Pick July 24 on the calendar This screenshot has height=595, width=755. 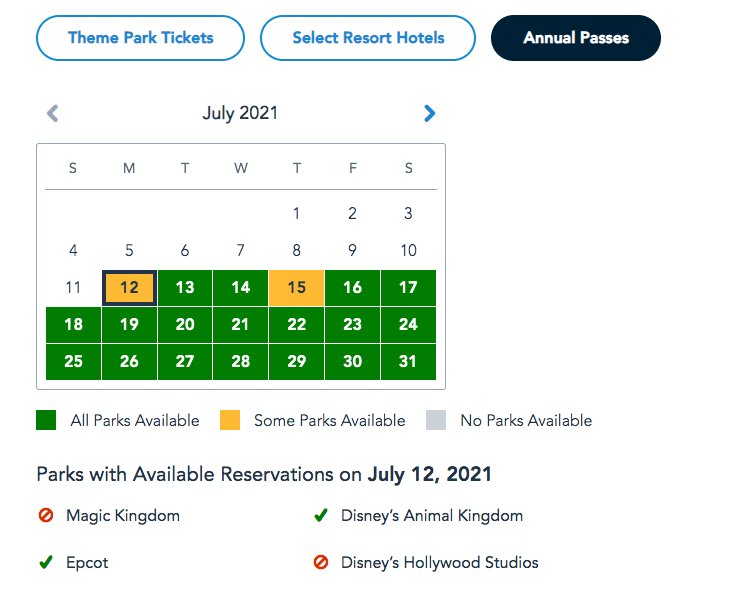(408, 325)
